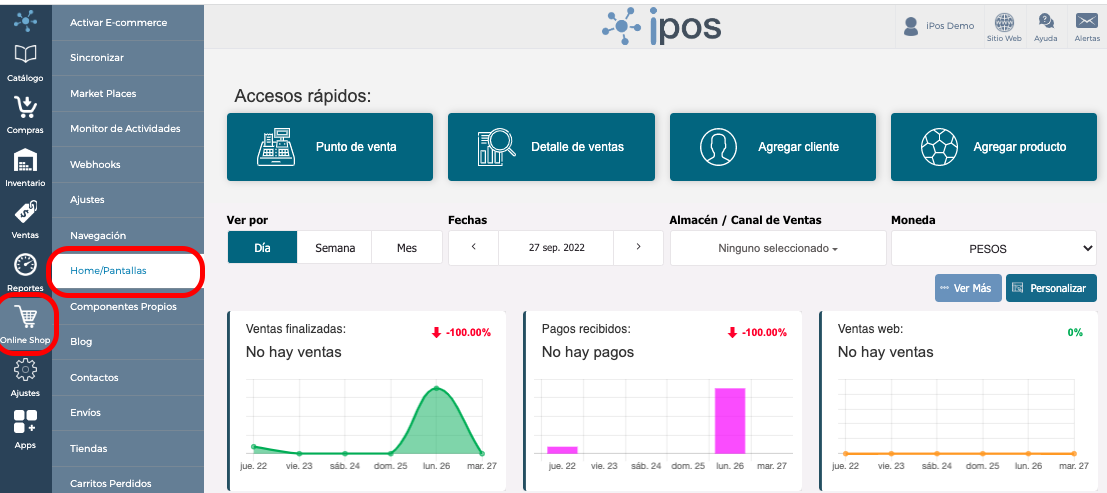The height and width of the screenshot is (493, 1107).
Task: Open the Agregar cliente quick access
Action: [772, 147]
